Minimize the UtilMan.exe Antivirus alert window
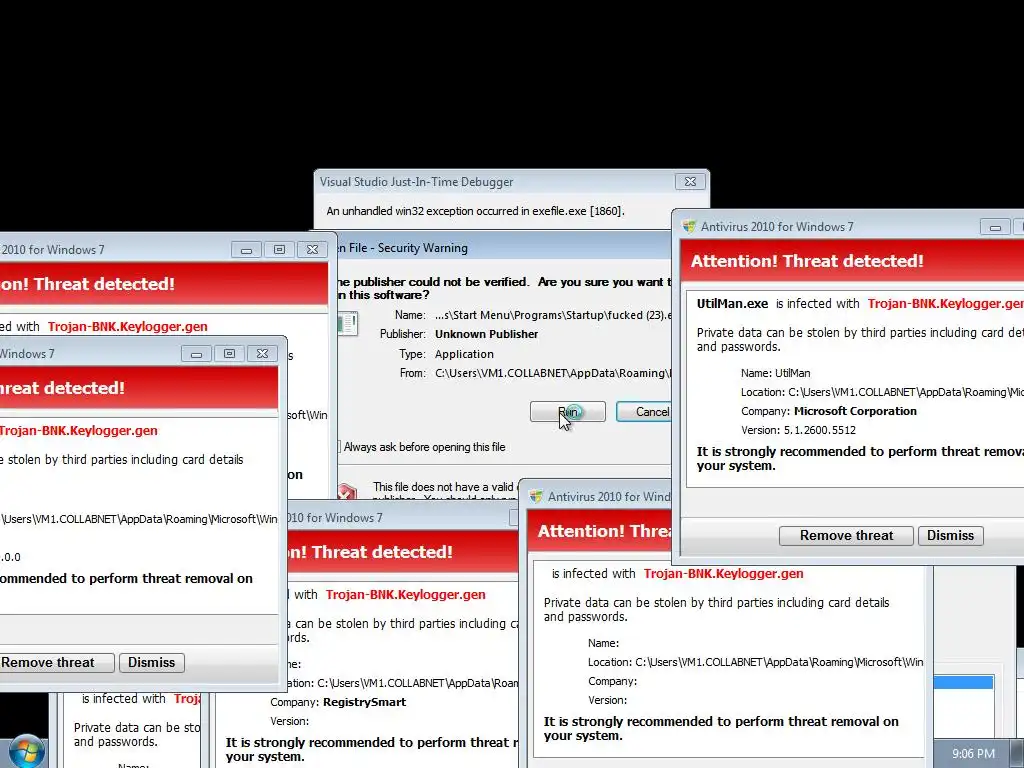 pyautogui.click(x=995, y=227)
